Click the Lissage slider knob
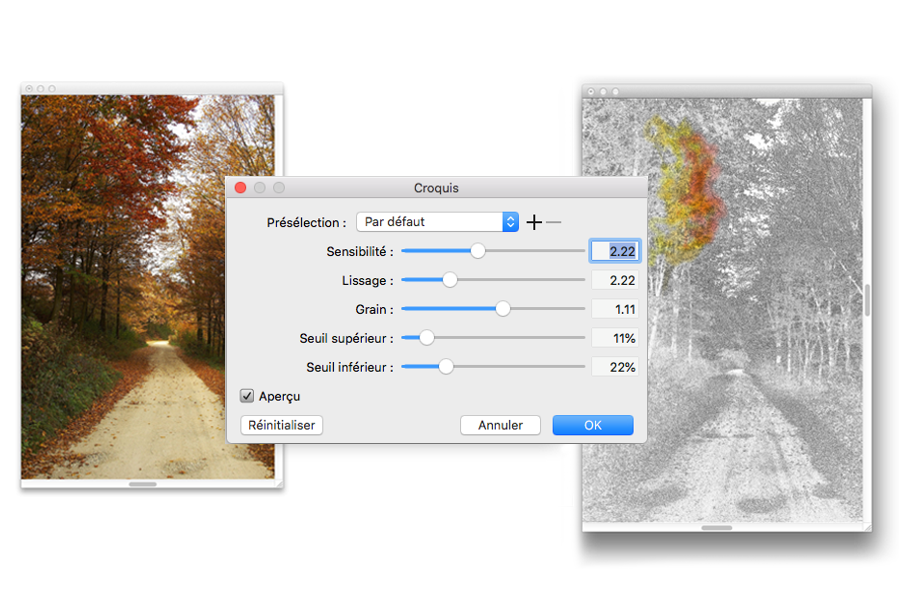This screenshot has height=600, width=899. (450, 280)
